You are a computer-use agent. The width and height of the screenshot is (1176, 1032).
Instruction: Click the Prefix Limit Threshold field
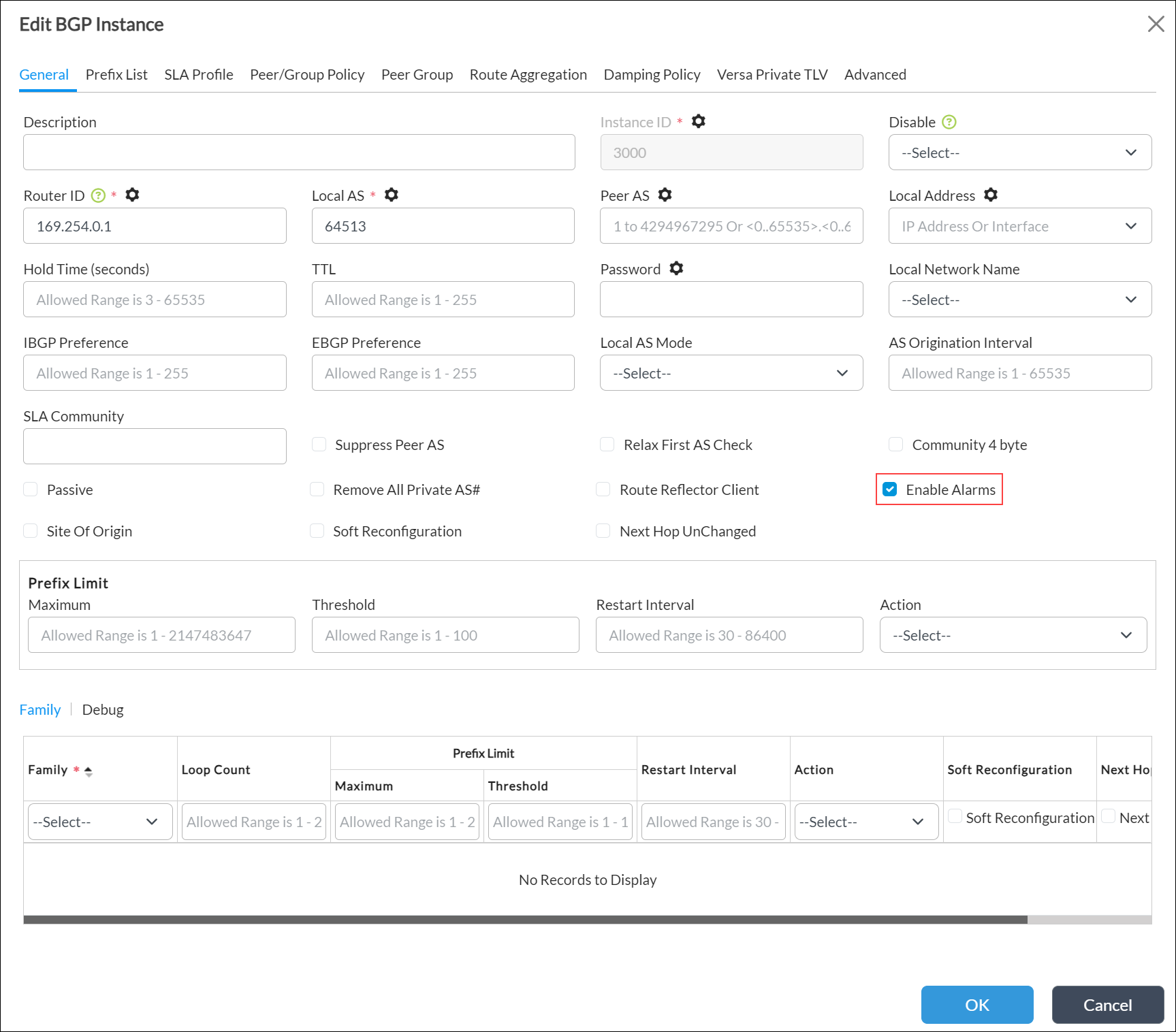(445, 635)
